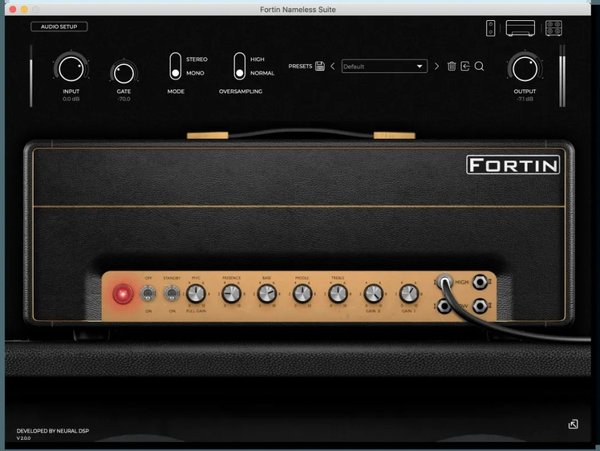Open Audio Setup
Viewport: 600px width, 451px height.
59,26
